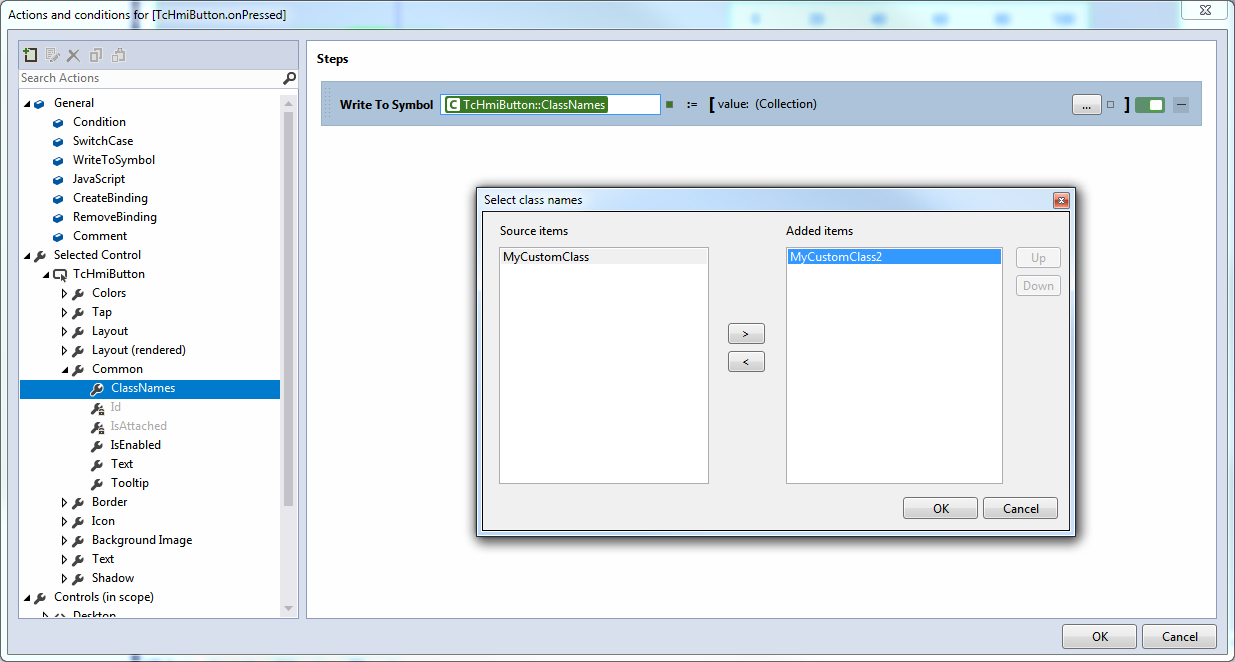
Task: Collapse the General tree group
Action: [x=27, y=103]
